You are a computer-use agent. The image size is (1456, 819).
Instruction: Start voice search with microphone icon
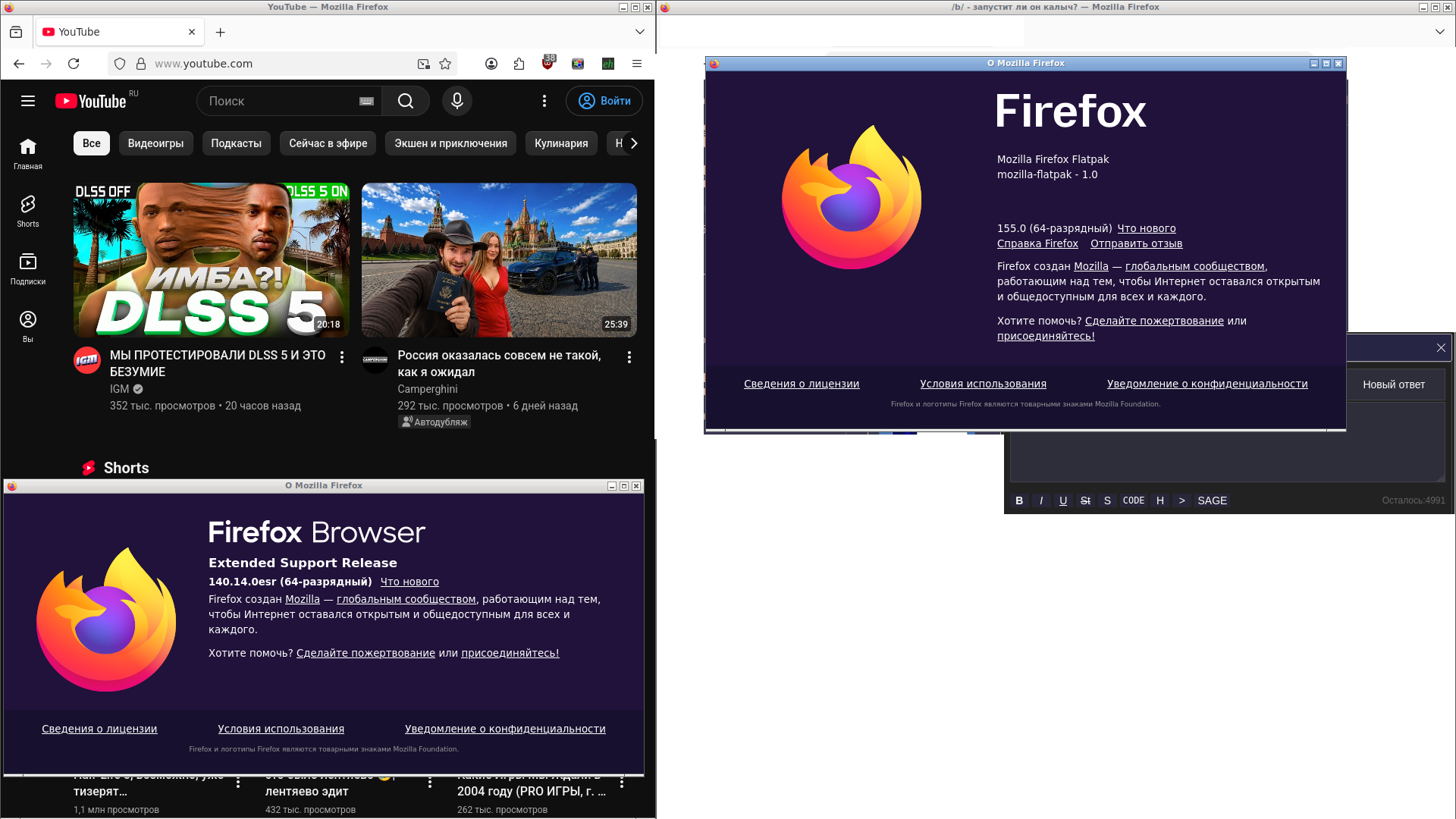pos(457,101)
